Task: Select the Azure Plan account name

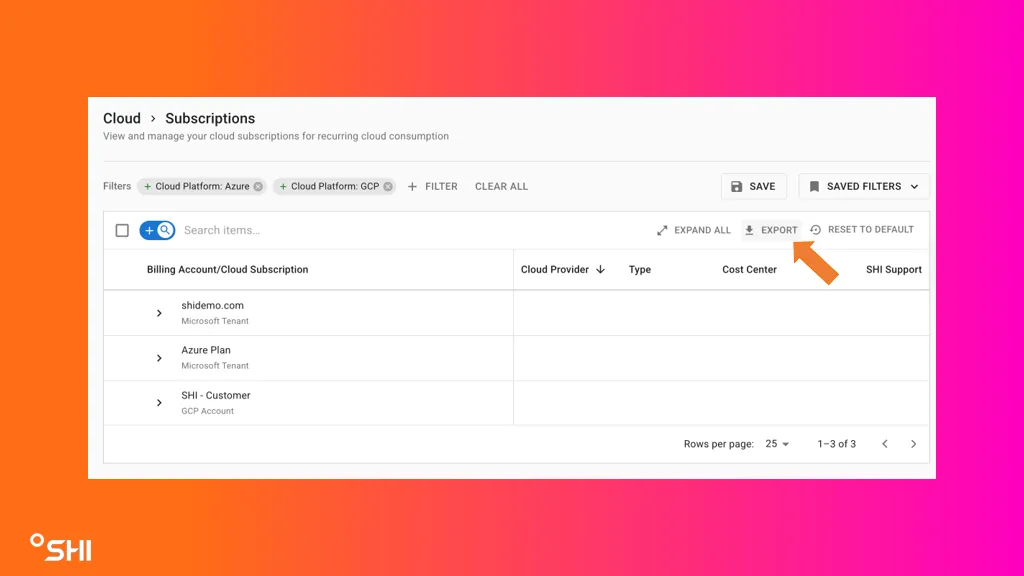Action: pos(206,350)
